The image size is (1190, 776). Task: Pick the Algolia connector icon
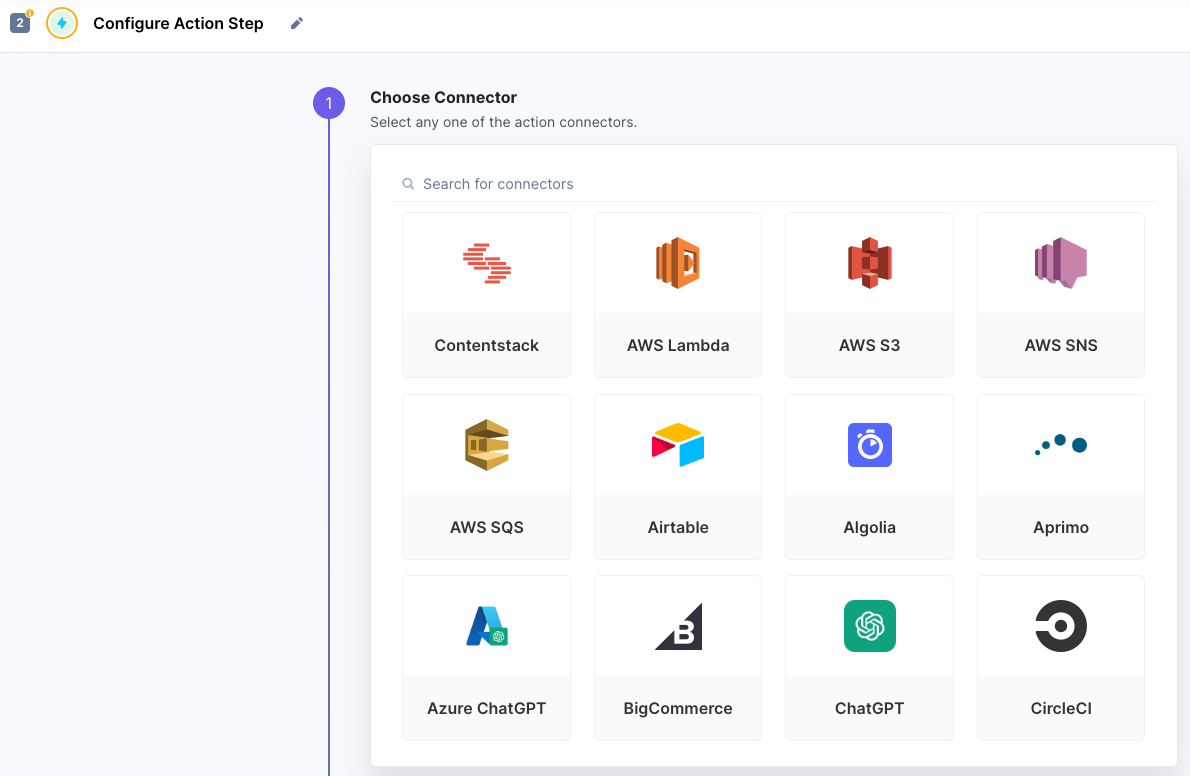tap(869, 445)
